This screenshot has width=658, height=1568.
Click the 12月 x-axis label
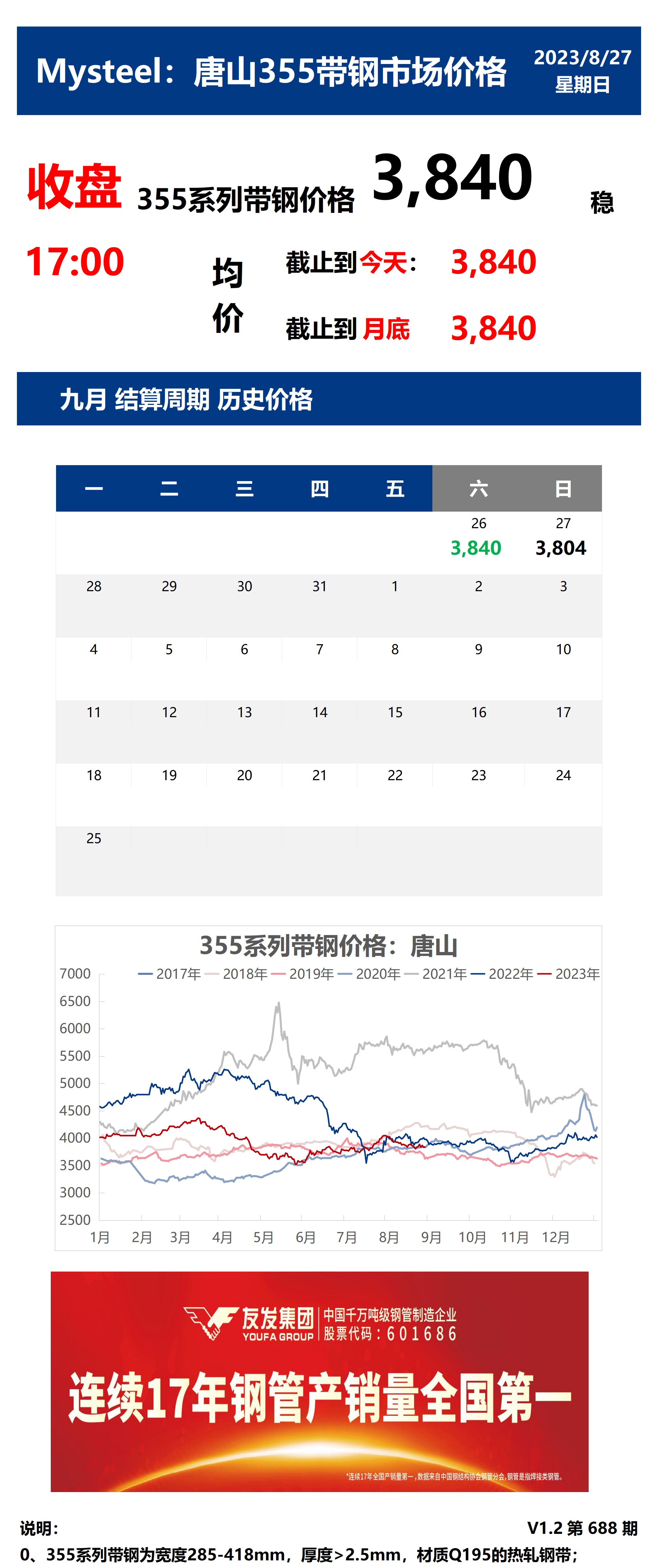coord(556,1237)
